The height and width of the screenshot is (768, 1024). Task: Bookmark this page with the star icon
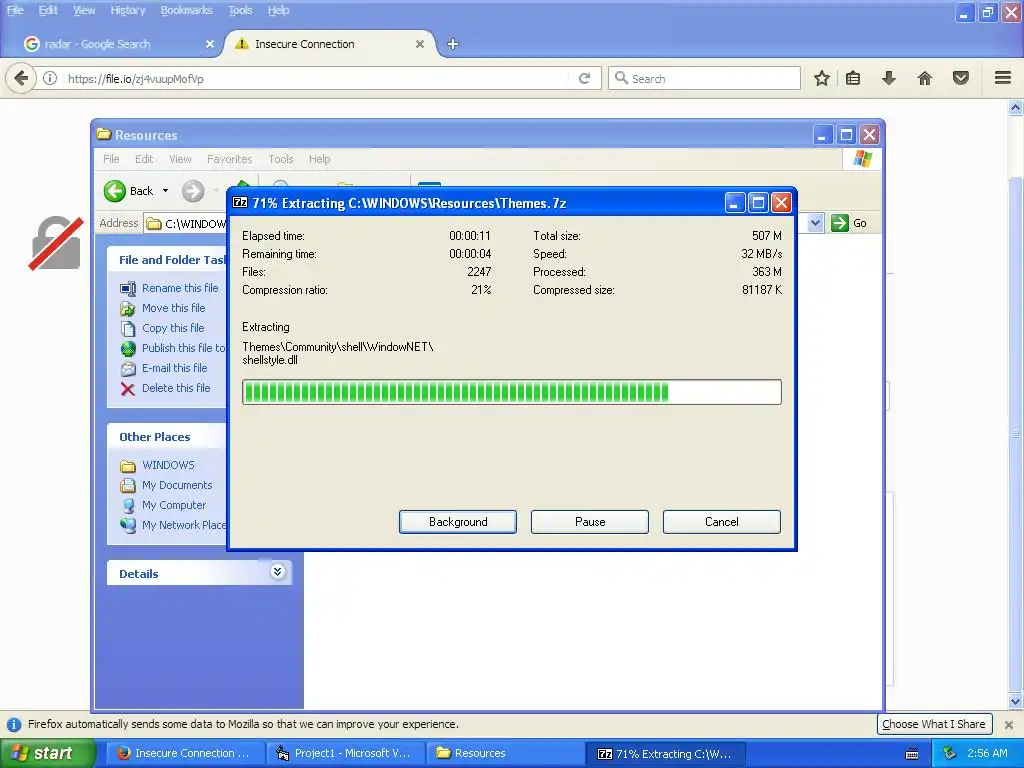coord(822,78)
